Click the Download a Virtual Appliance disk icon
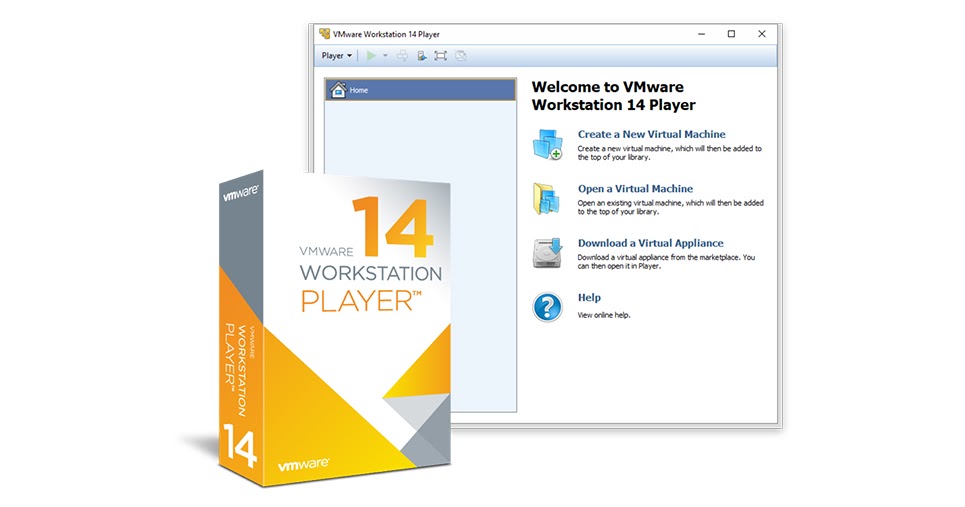Screen dimensions: 965x507 coord(548,253)
